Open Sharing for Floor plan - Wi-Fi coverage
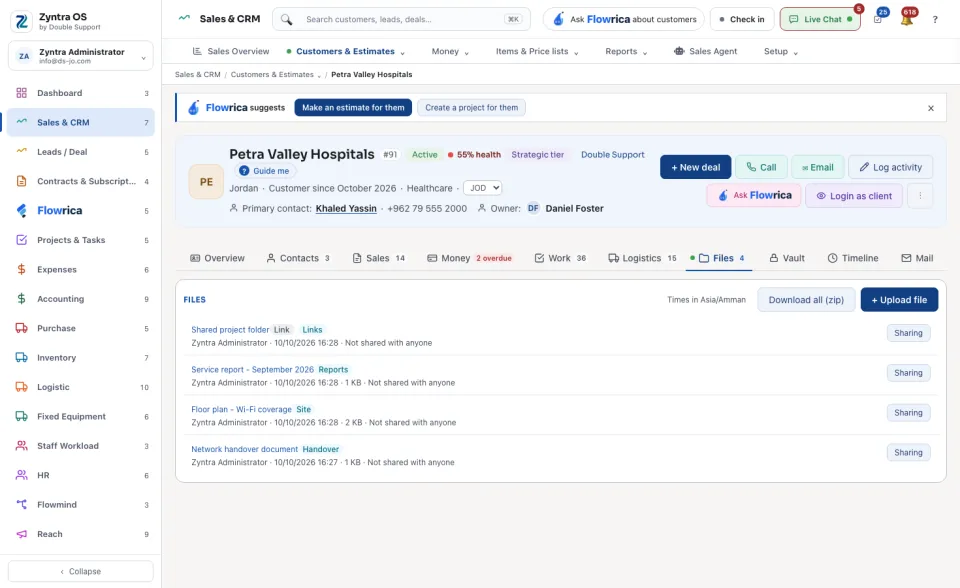 click(x=909, y=413)
